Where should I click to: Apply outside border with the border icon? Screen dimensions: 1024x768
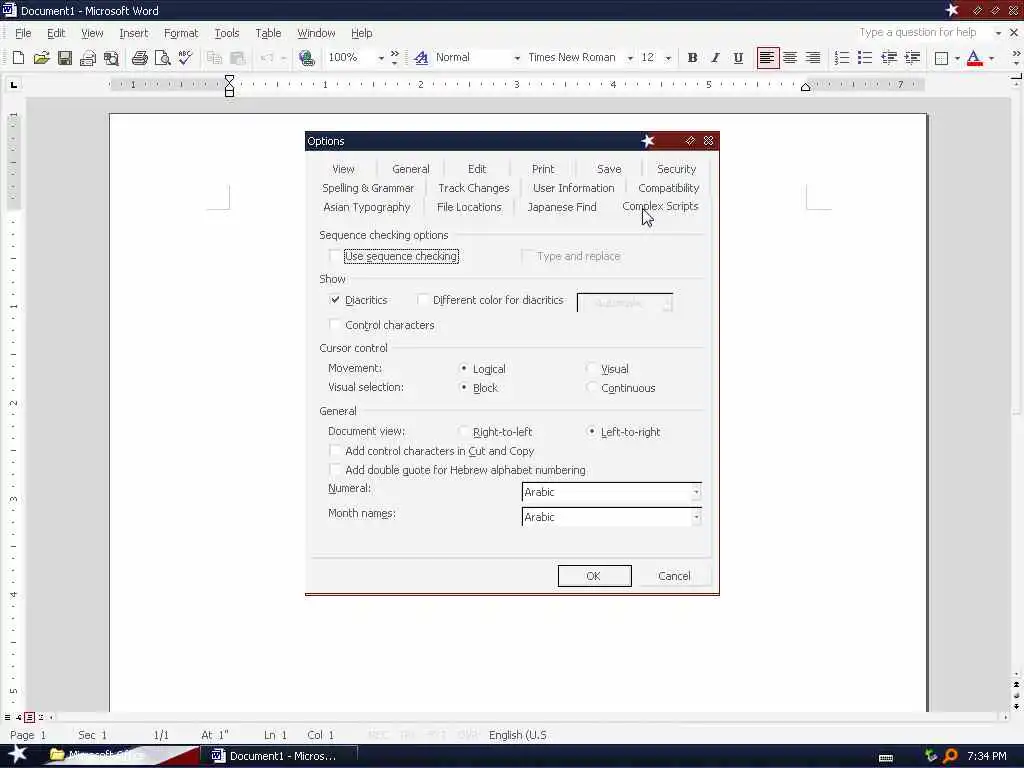pos(941,58)
